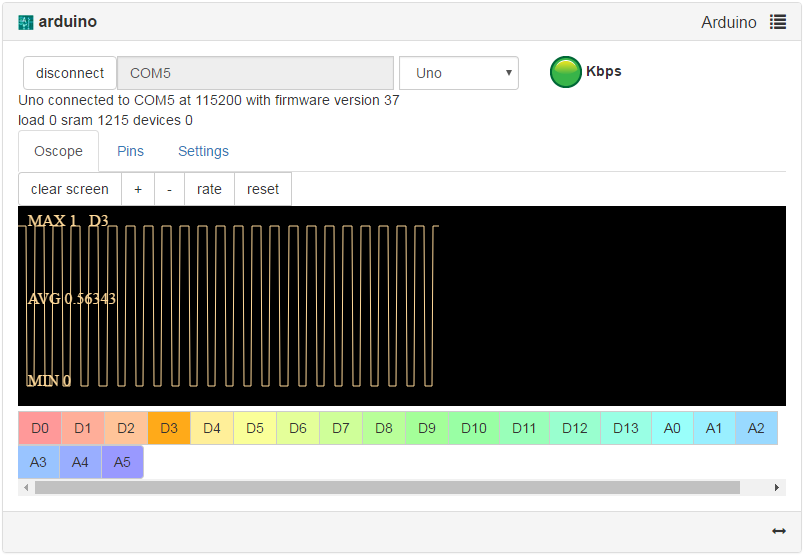Viewport: 806px width, 557px height.
Task: Click the COM5 port input field
Action: coord(255,73)
